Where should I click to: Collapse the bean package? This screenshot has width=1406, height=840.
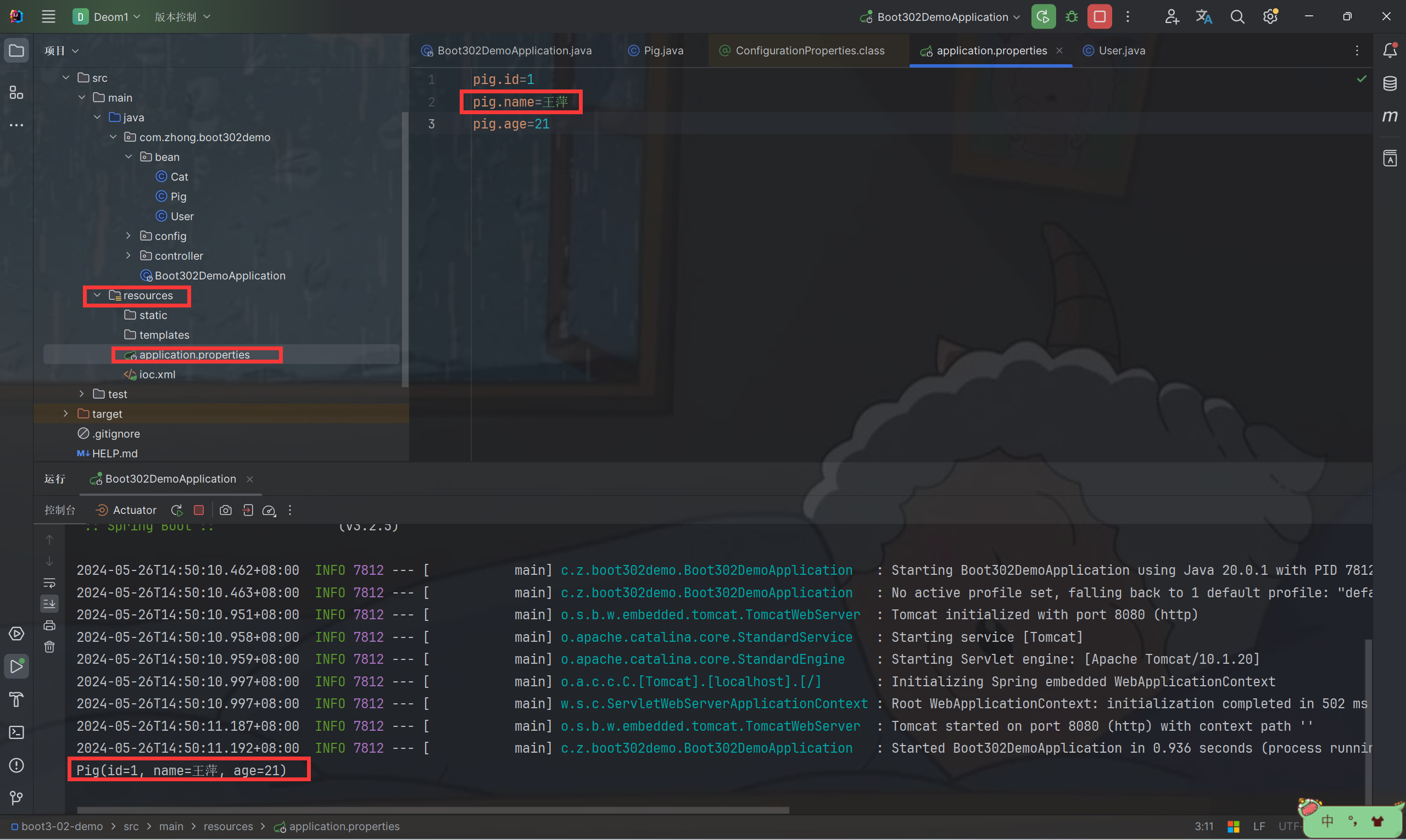point(129,156)
